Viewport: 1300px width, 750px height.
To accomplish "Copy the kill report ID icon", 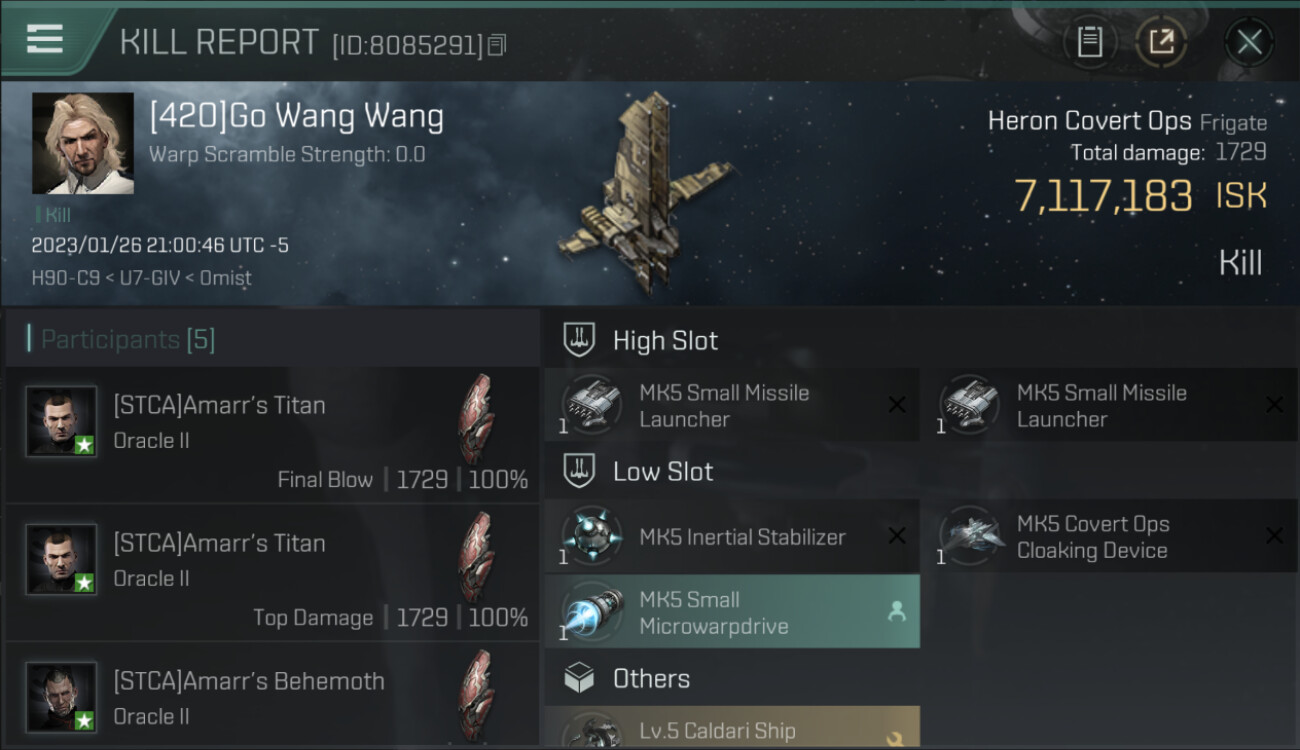I will 498,44.
